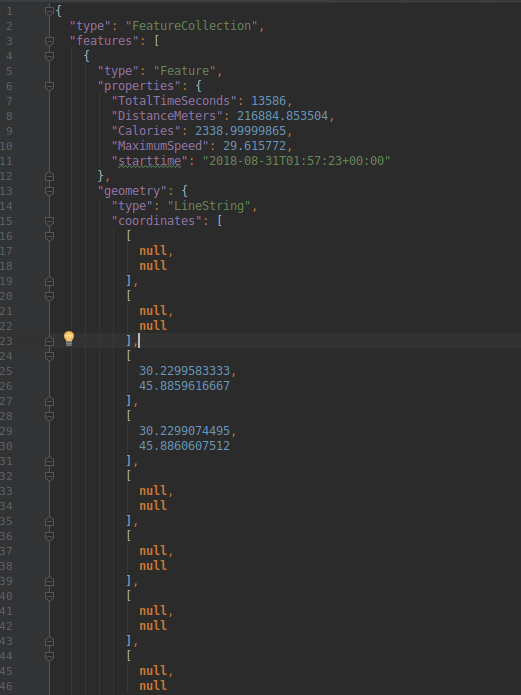521x695 pixels.
Task: Click the "Calories" key
Action: pyautogui.click(x=146, y=131)
